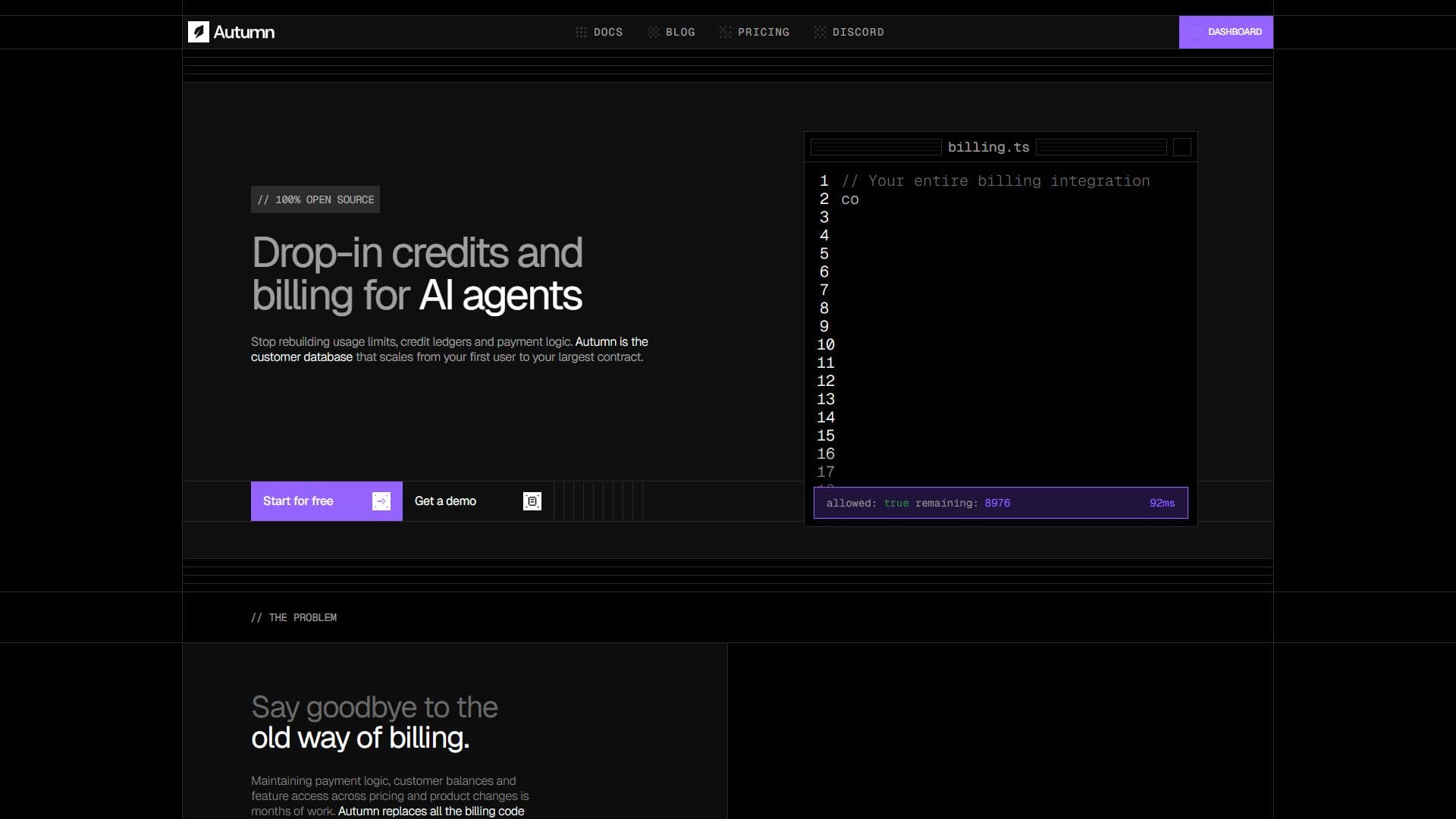Screen dimensions: 1456x819
Task: Click the '// THE PROBLEM' section label
Action: pyautogui.click(x=294, y=617)
